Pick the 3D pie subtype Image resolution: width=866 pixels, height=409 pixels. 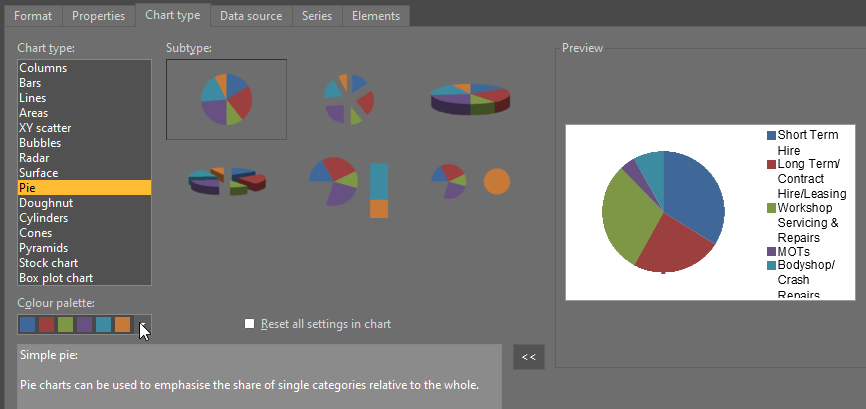[x=470, y=98]
